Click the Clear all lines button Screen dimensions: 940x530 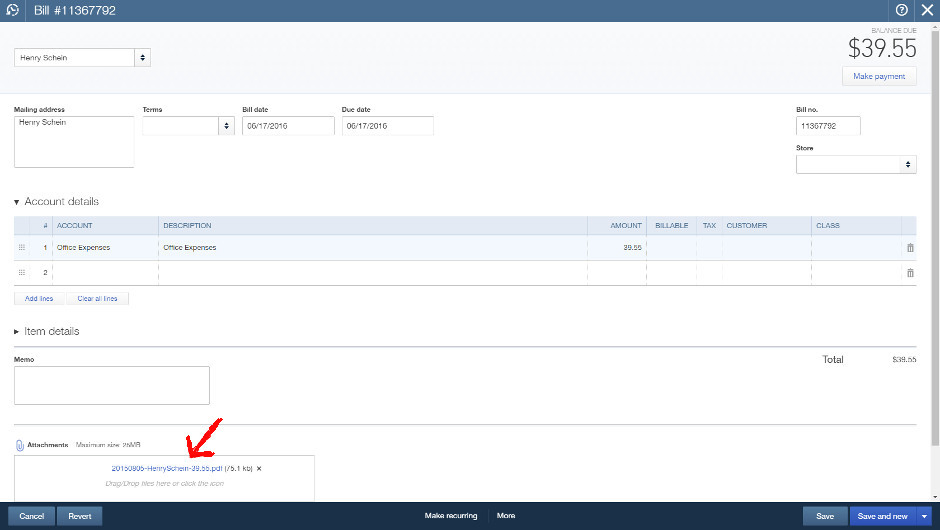[97, 299]
